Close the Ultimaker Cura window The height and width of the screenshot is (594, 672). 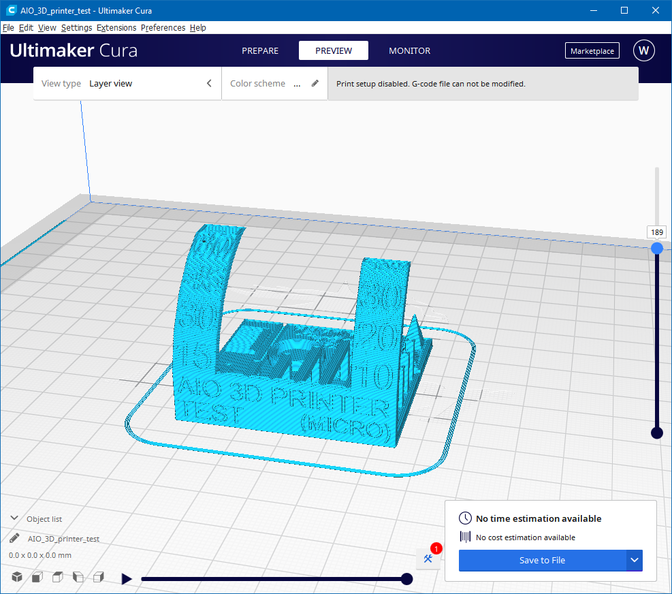tap(655, 10)
